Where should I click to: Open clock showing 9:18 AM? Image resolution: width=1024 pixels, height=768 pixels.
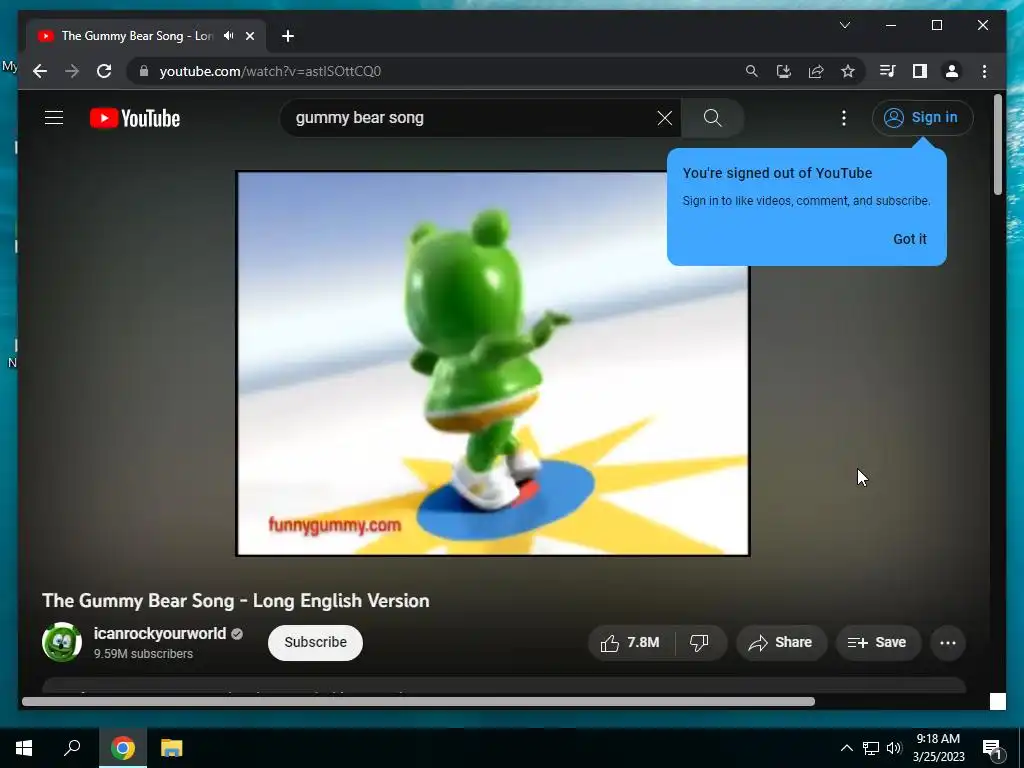tap(938, 748)
